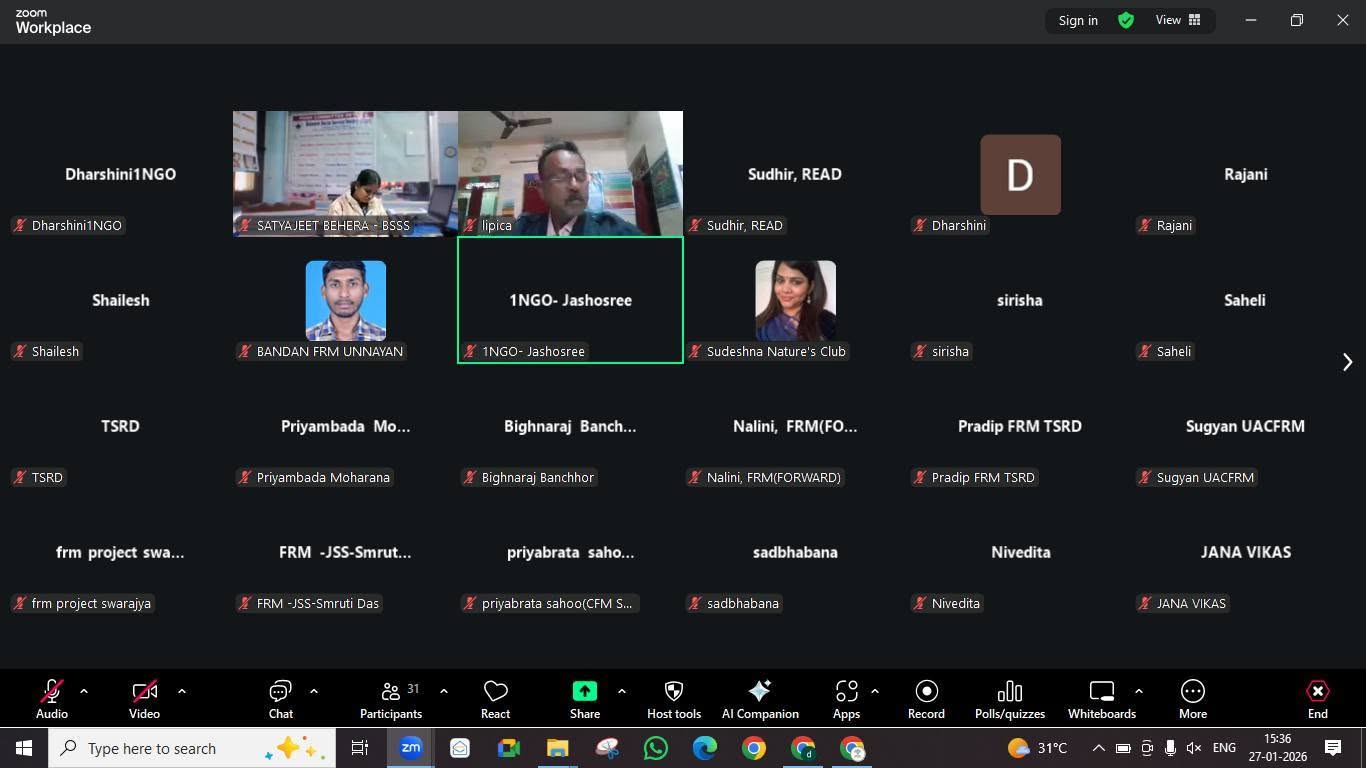Click the 'sirisha' name label
Image resolution: width=1366 pixels, height=768 pixels.
tap(950, 351)
